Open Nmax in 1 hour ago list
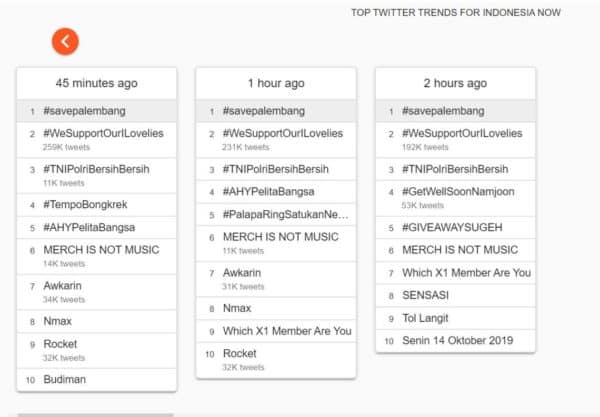This screenshot has width=600, height=417. pyautogui.click(x=239, y=308)
